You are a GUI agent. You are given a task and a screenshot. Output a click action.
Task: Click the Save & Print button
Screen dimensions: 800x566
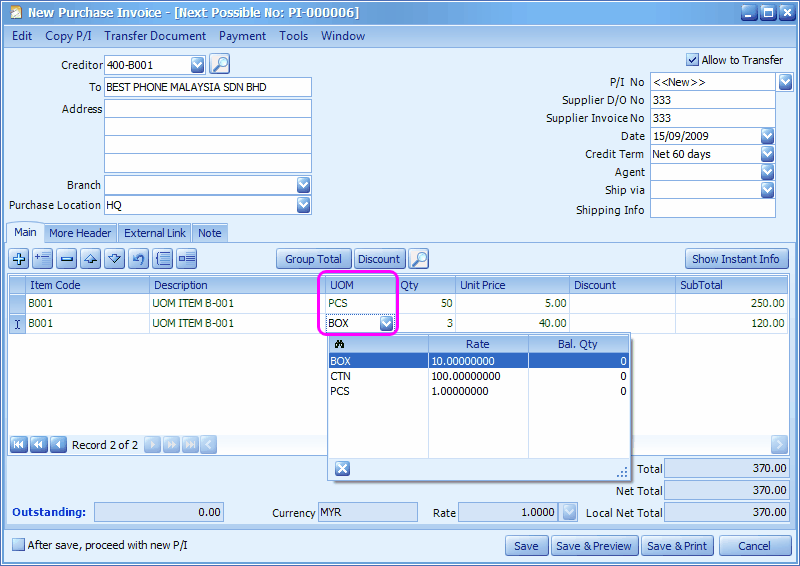click(677, 546)
